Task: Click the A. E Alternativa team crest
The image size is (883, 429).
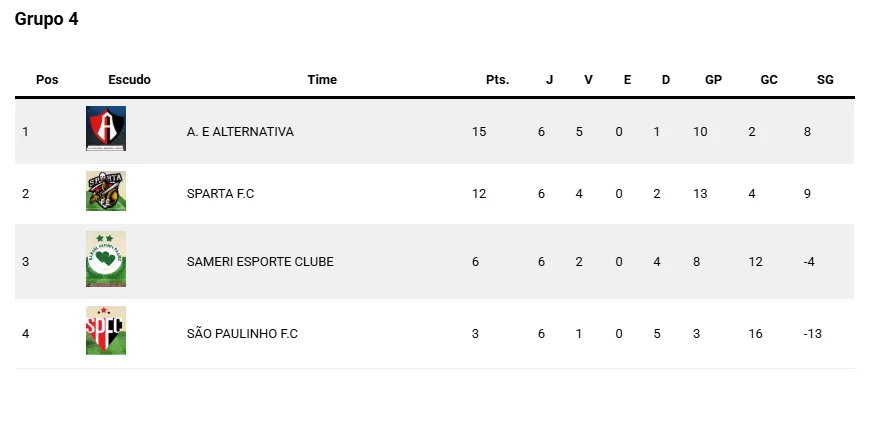Action: point(106,129)
